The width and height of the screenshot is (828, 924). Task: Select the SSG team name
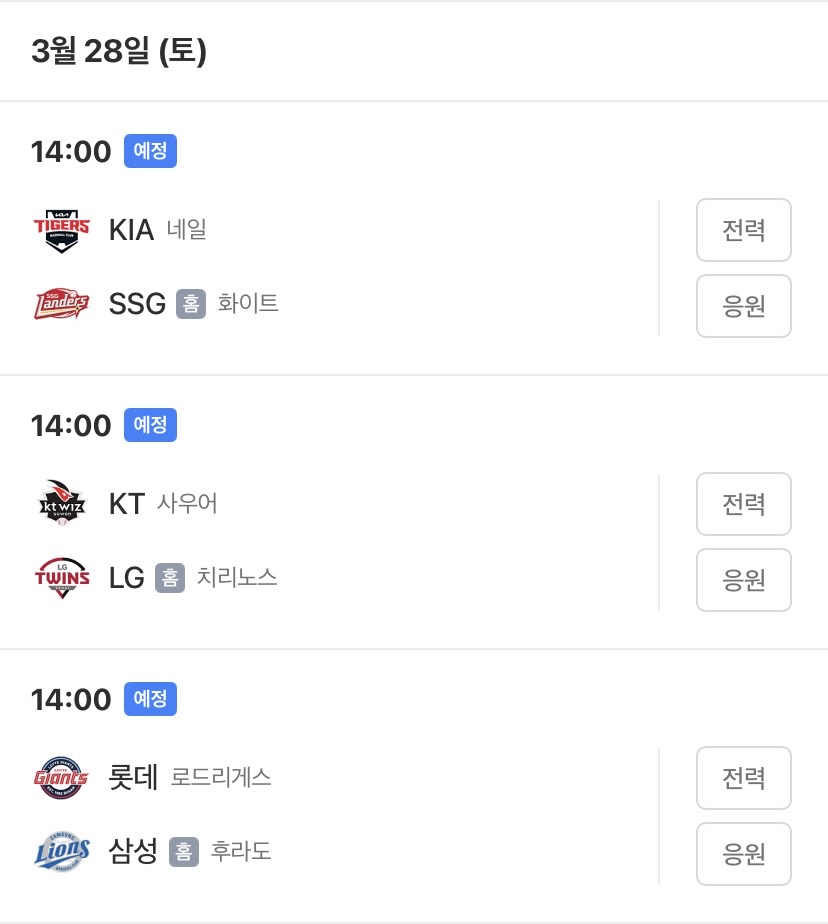pyautogui.click(x=137, y=304)
